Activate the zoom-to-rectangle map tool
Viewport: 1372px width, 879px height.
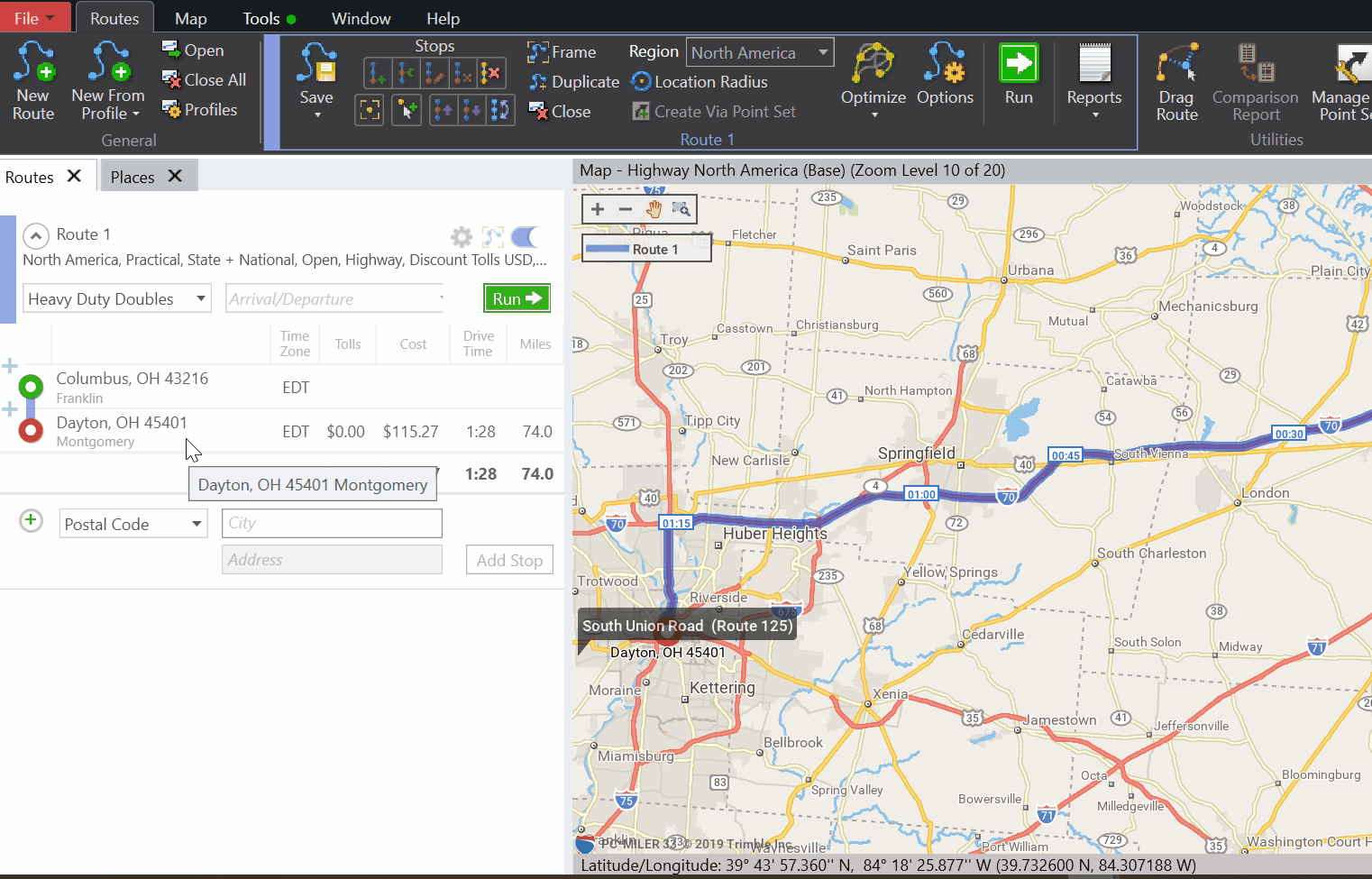click(681, 208)
